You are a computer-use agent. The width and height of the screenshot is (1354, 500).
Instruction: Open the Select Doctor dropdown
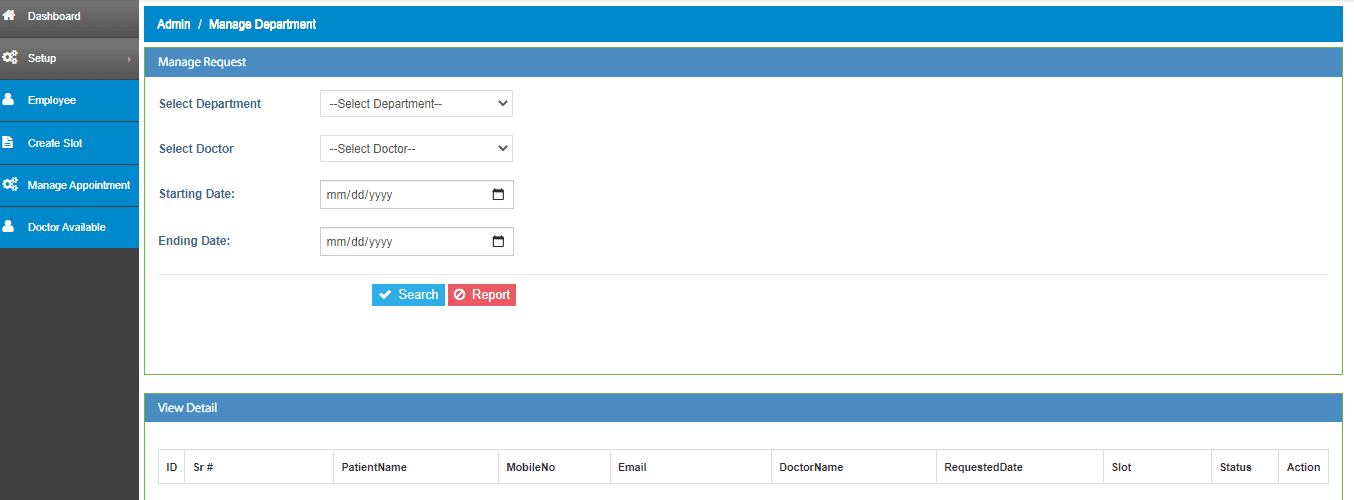tap(416, 149)
